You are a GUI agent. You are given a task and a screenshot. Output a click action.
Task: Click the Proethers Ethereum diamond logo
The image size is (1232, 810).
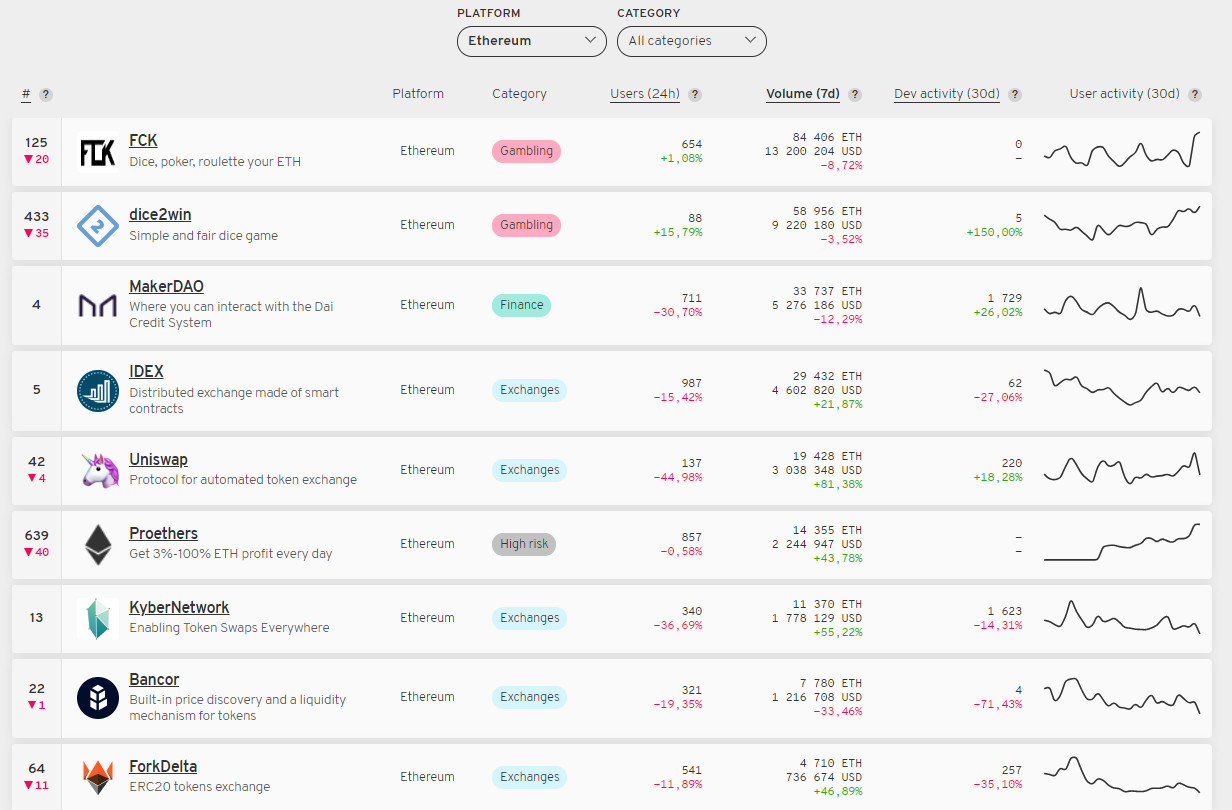tap(97, 544)
